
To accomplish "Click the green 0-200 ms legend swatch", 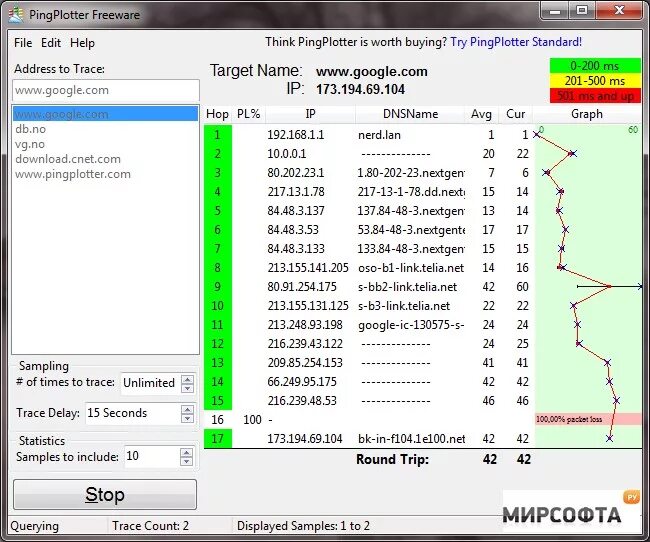I will click(x=595, y=66).
